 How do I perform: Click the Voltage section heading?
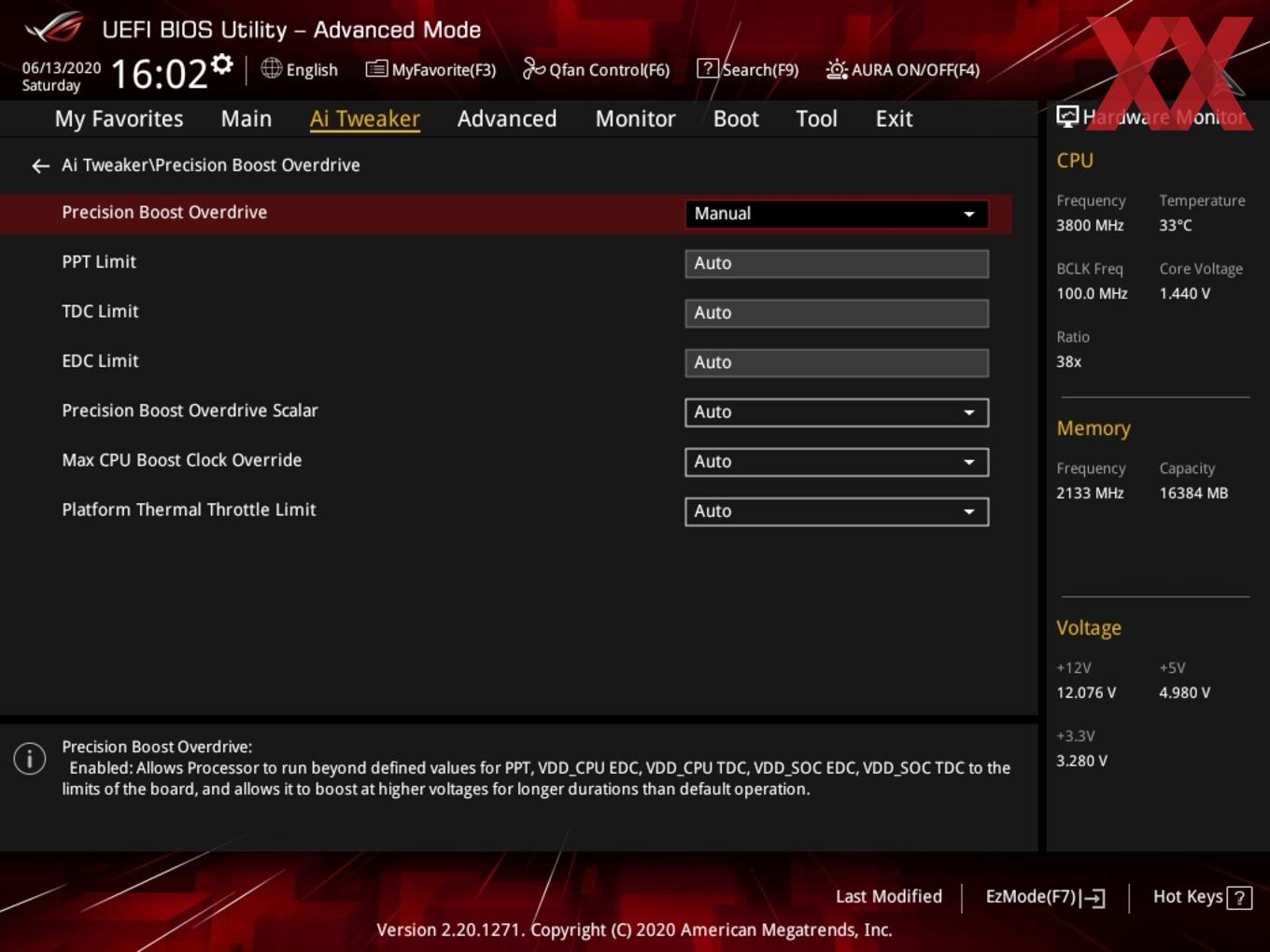1089,628
